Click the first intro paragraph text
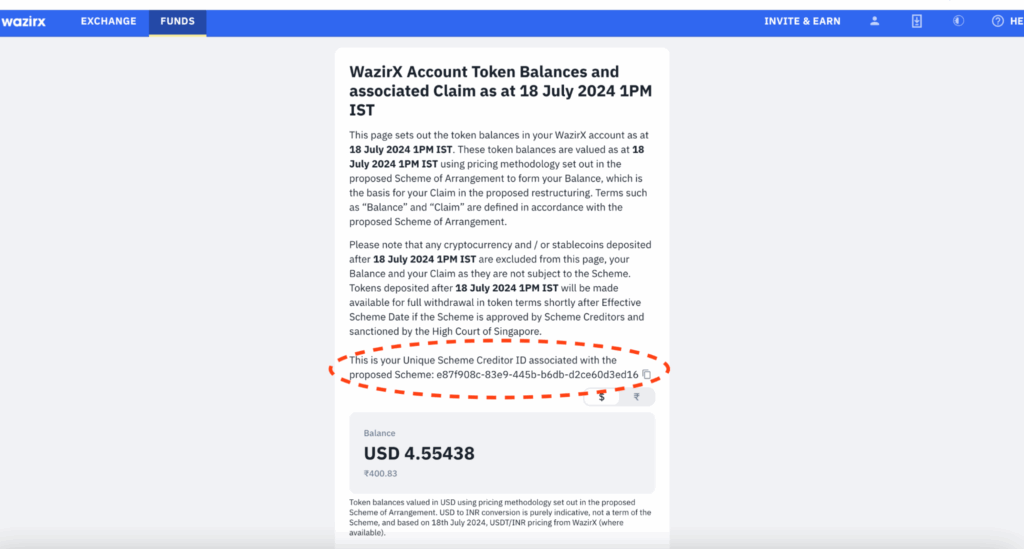This screenshot has height=549, width=1024. pyautogui.click(x=498, y=178)
